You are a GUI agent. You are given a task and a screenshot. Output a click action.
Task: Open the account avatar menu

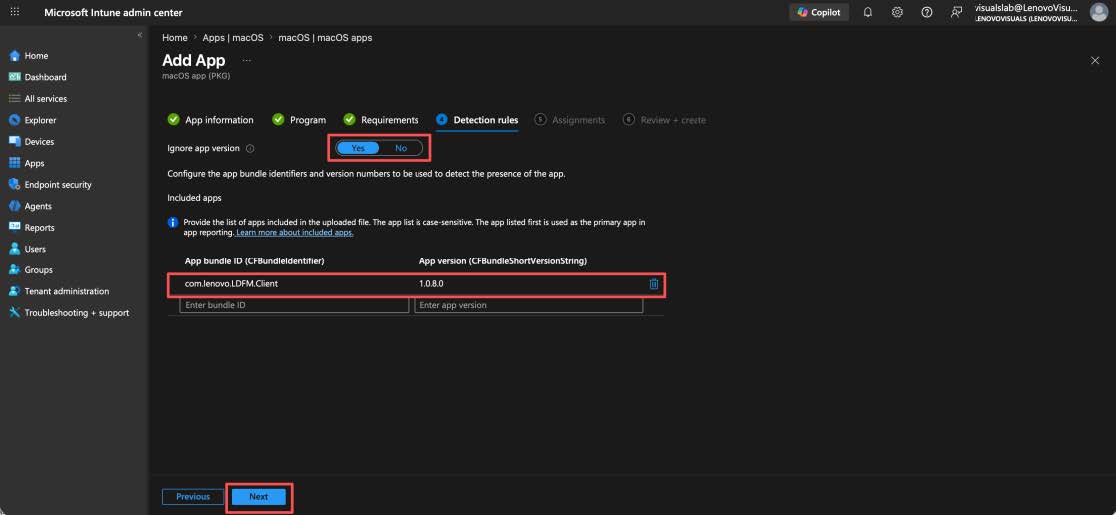tap(1099, 12)
